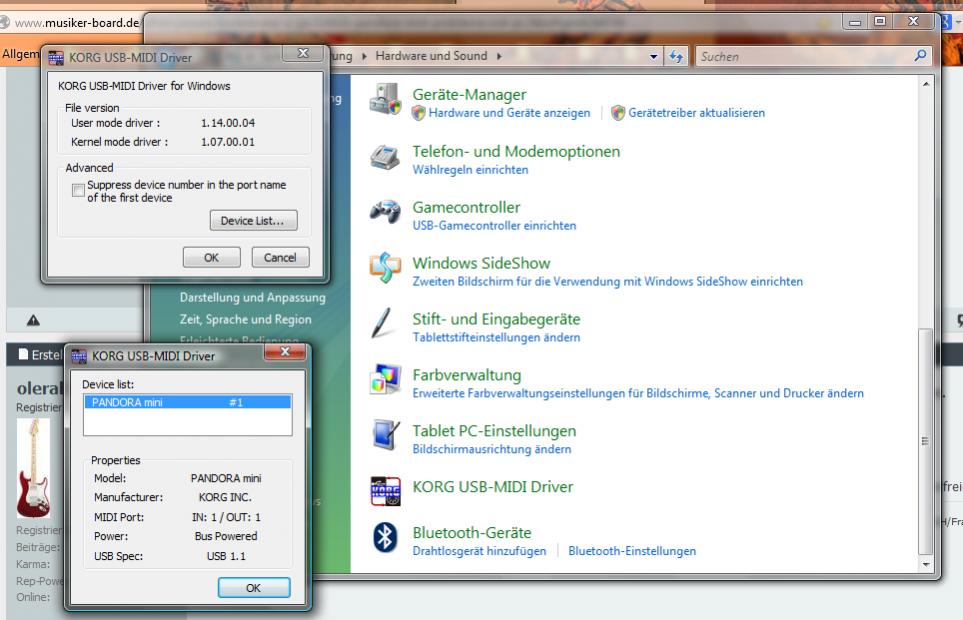
Task: Click OK in Device list dialog
Action: click(x=254, y=587)
